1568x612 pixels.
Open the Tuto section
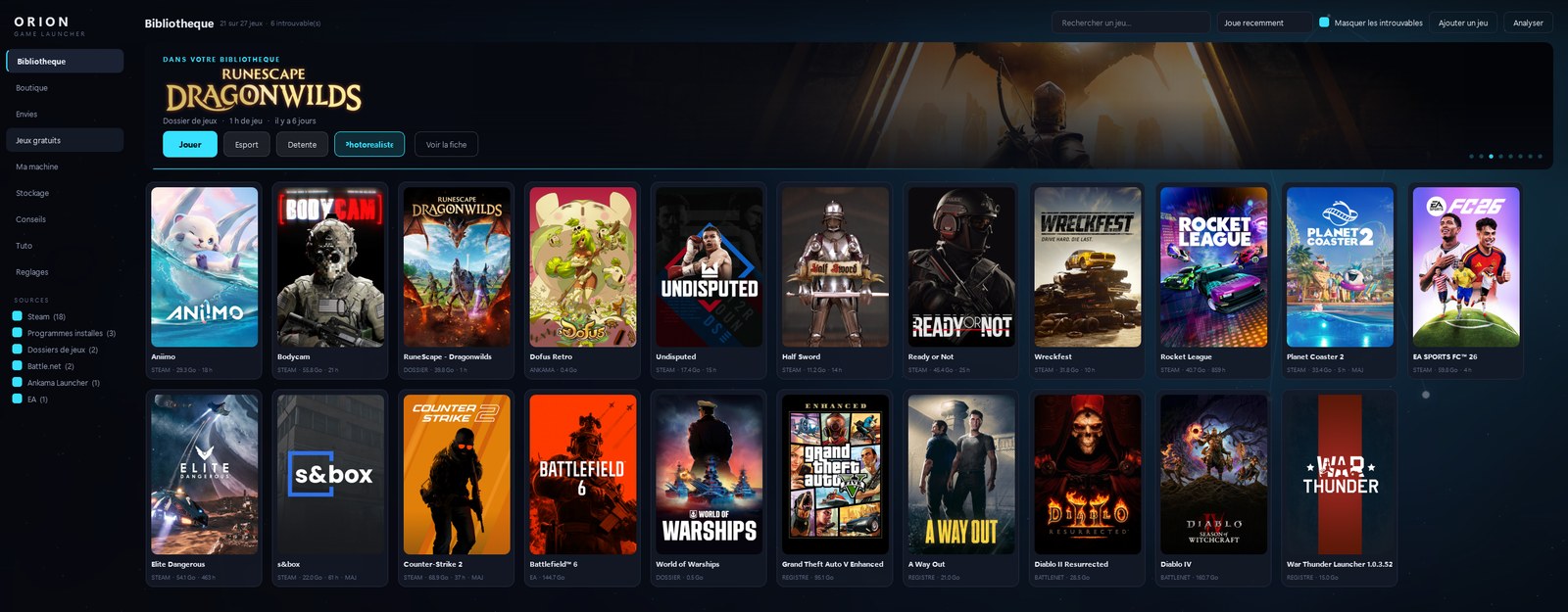(x=65, y=246)
